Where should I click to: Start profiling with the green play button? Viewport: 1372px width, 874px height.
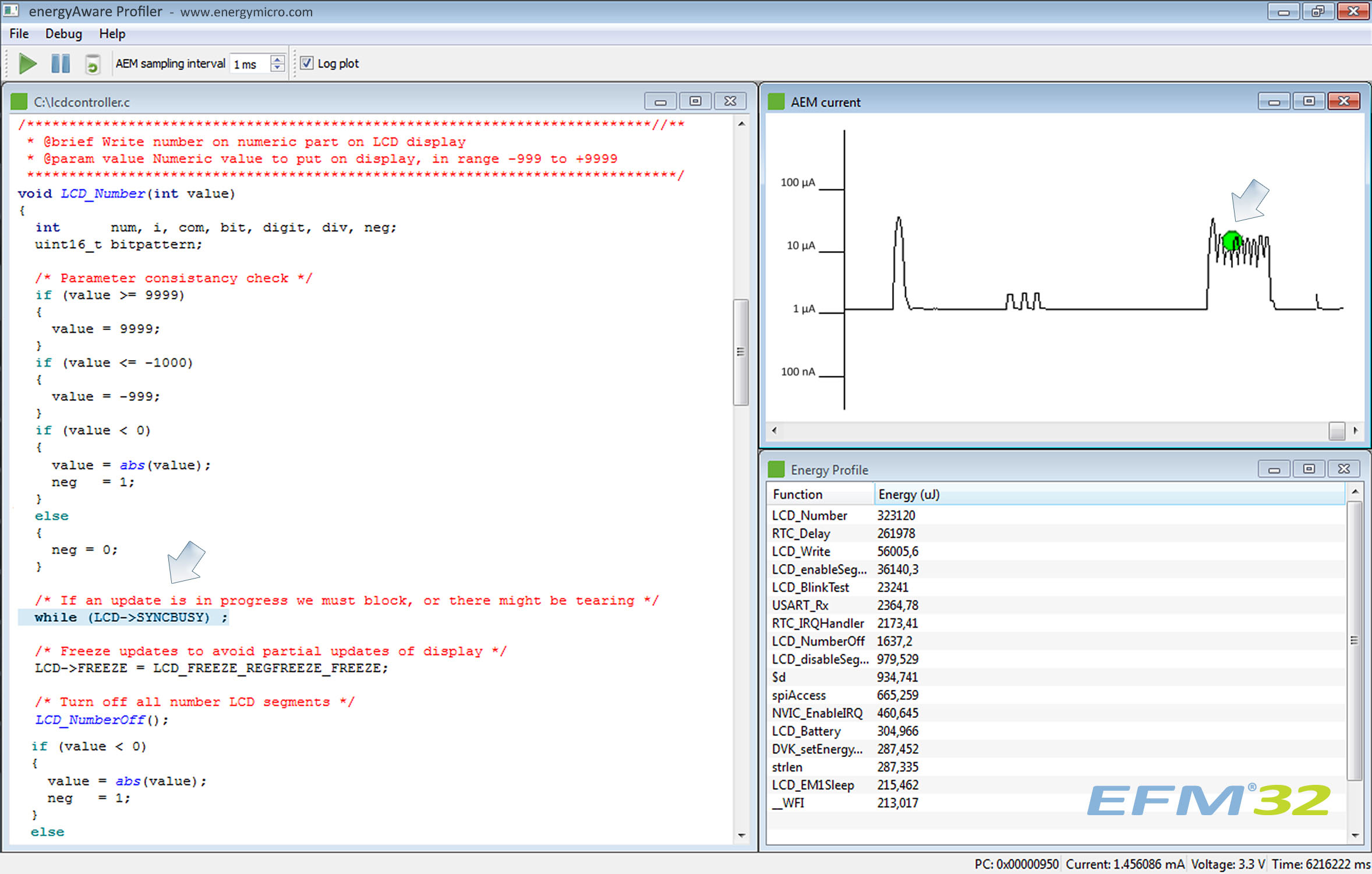coord(27,64)
